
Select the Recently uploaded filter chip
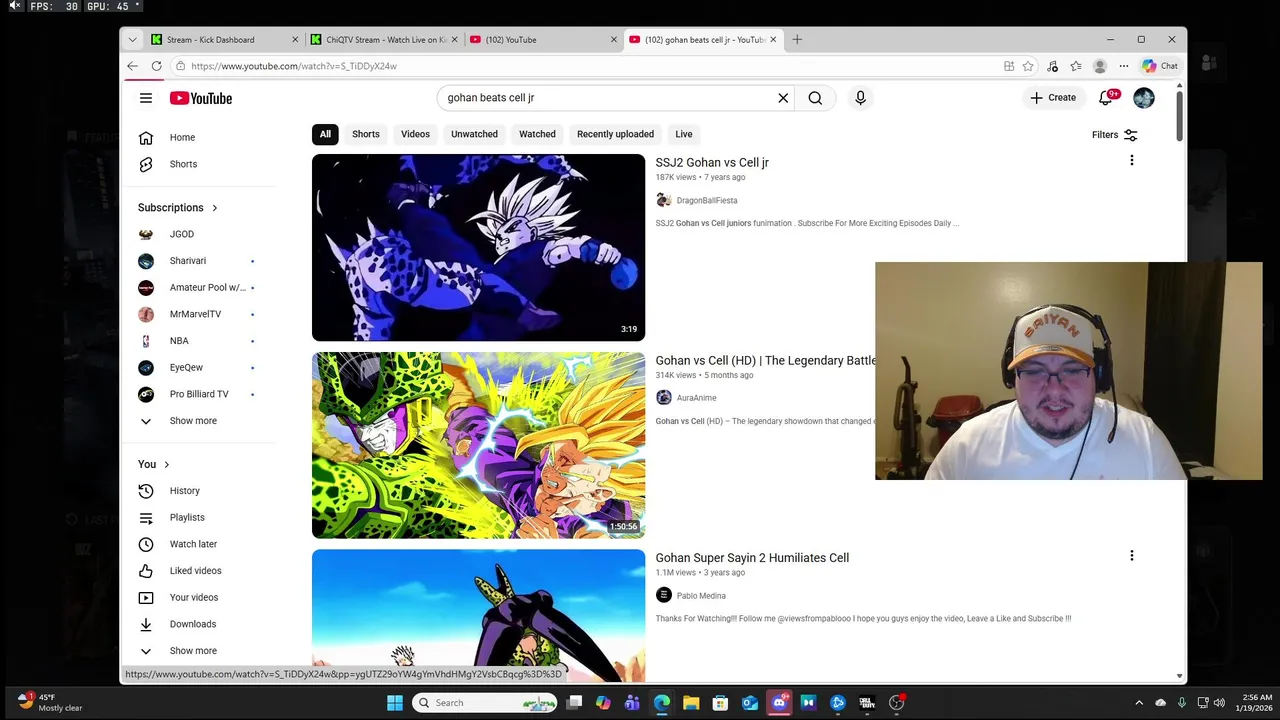(615, 134)
